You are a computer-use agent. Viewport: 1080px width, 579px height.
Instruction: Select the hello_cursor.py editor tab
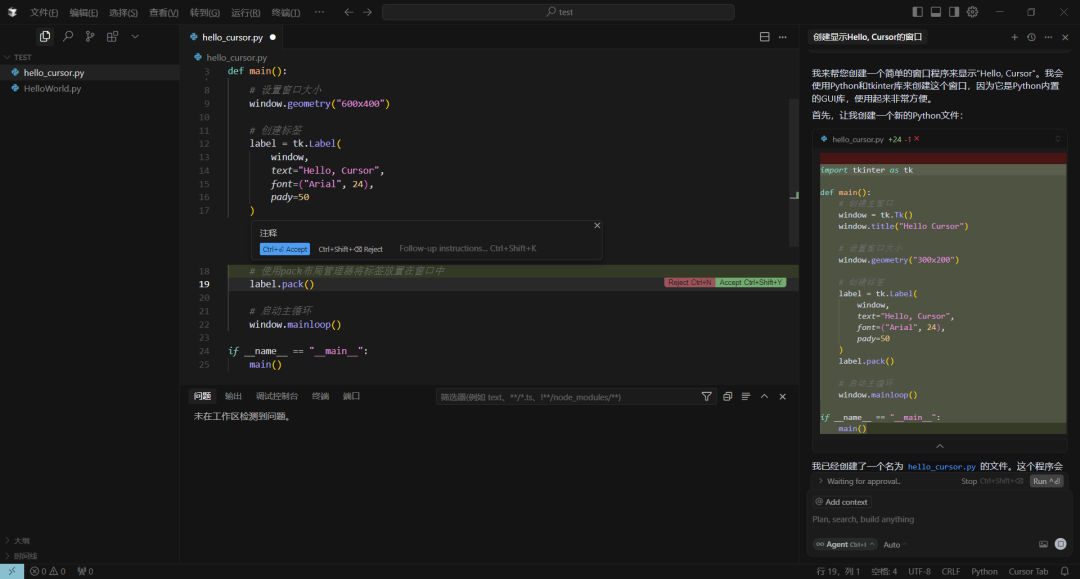[232, 37]
